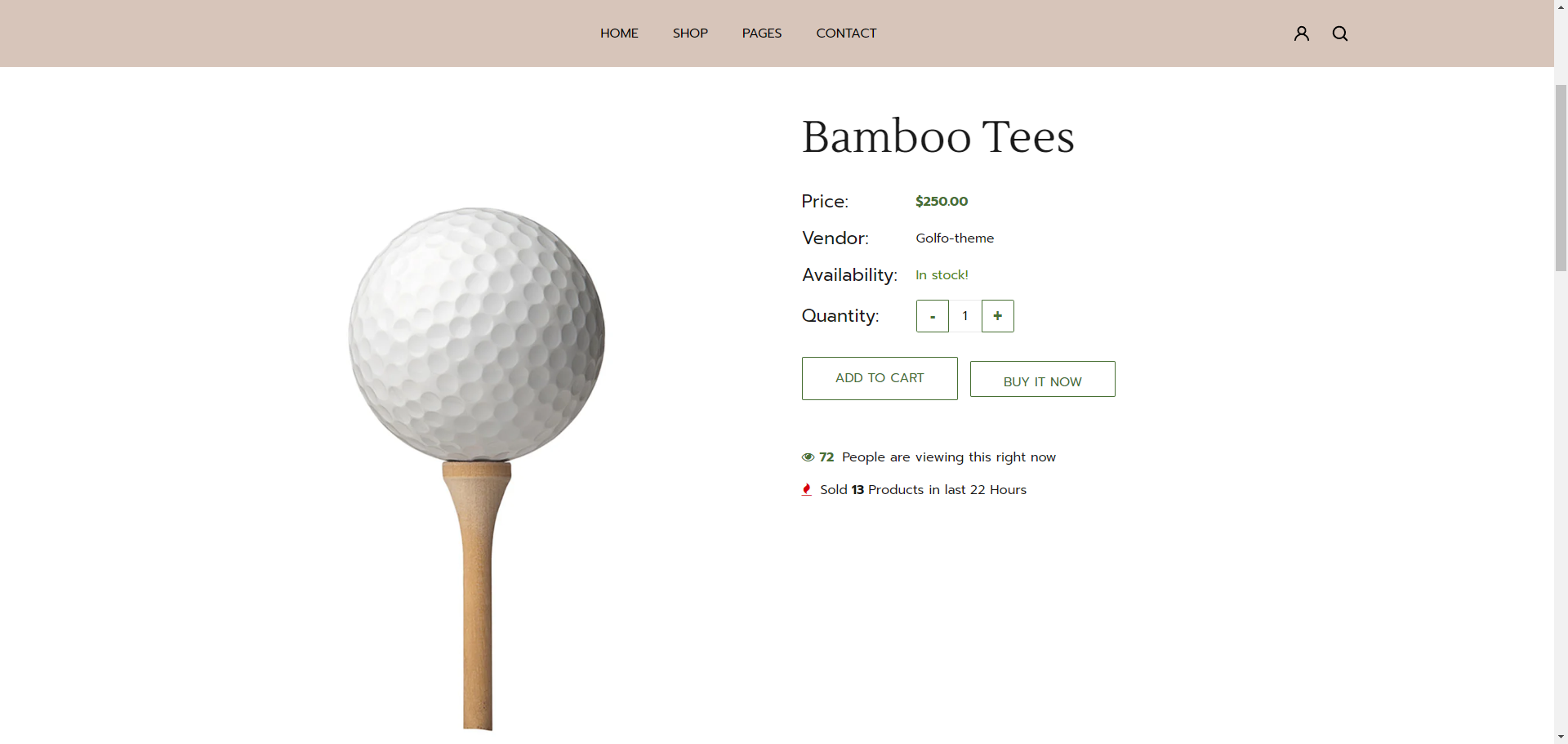Image resolution: width=1568 pixels, height=744 pixels.
Task: Expand the Pages menu
Action: click(762, 33)
